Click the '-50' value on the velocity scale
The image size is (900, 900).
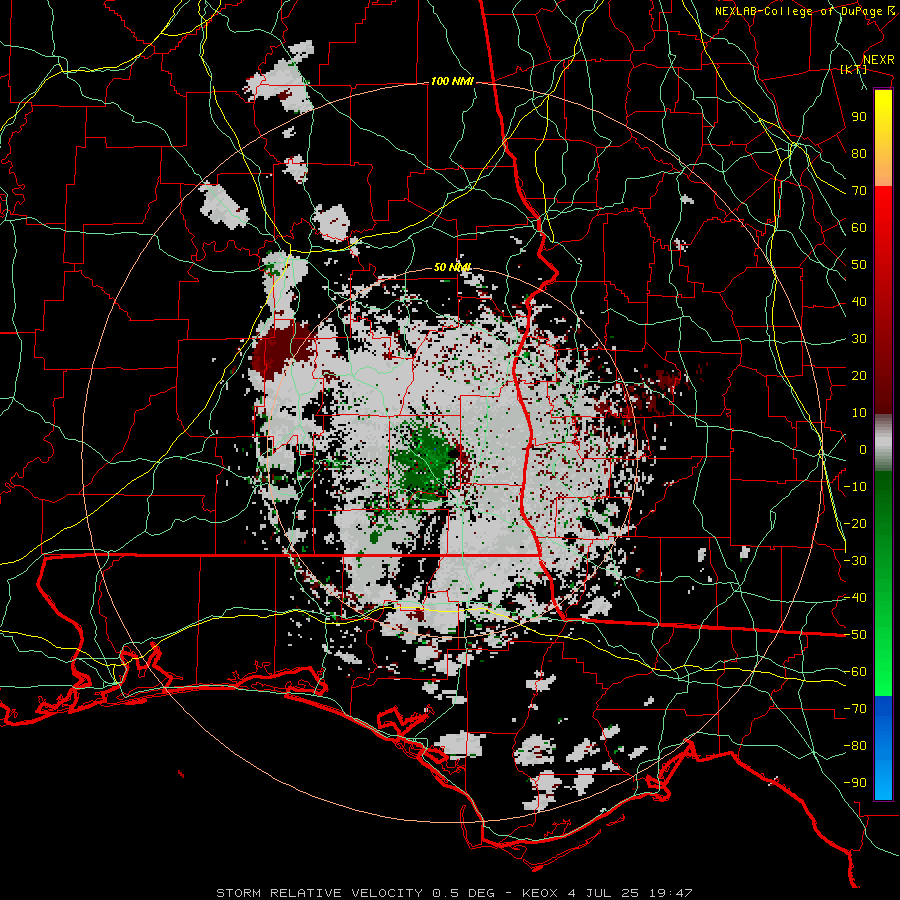tap(855, 635)
